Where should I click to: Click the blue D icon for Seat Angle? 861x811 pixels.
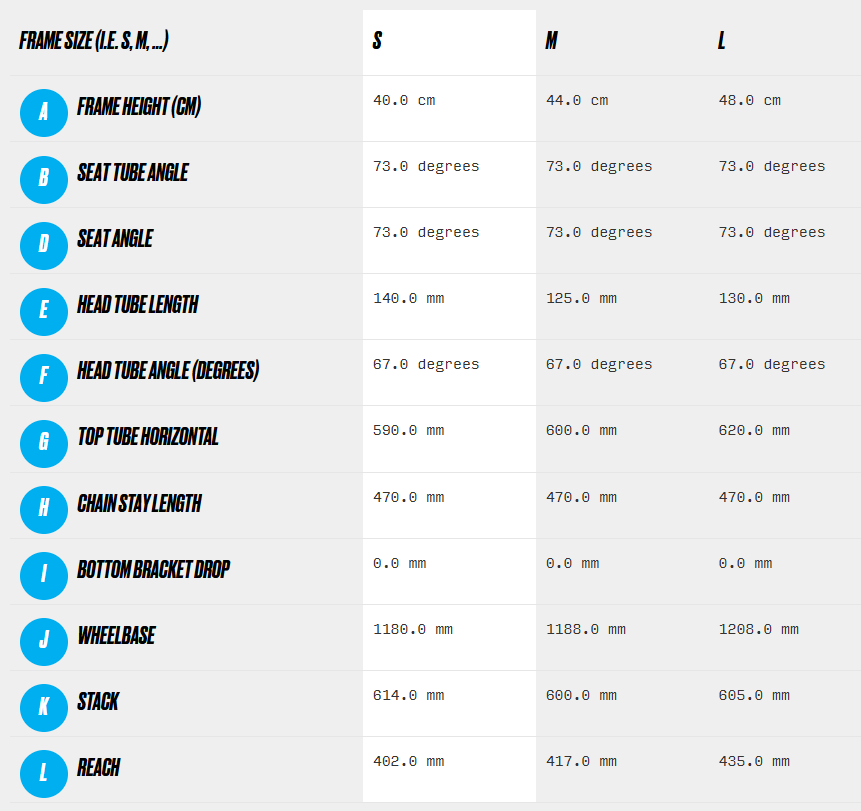[43, 243]
